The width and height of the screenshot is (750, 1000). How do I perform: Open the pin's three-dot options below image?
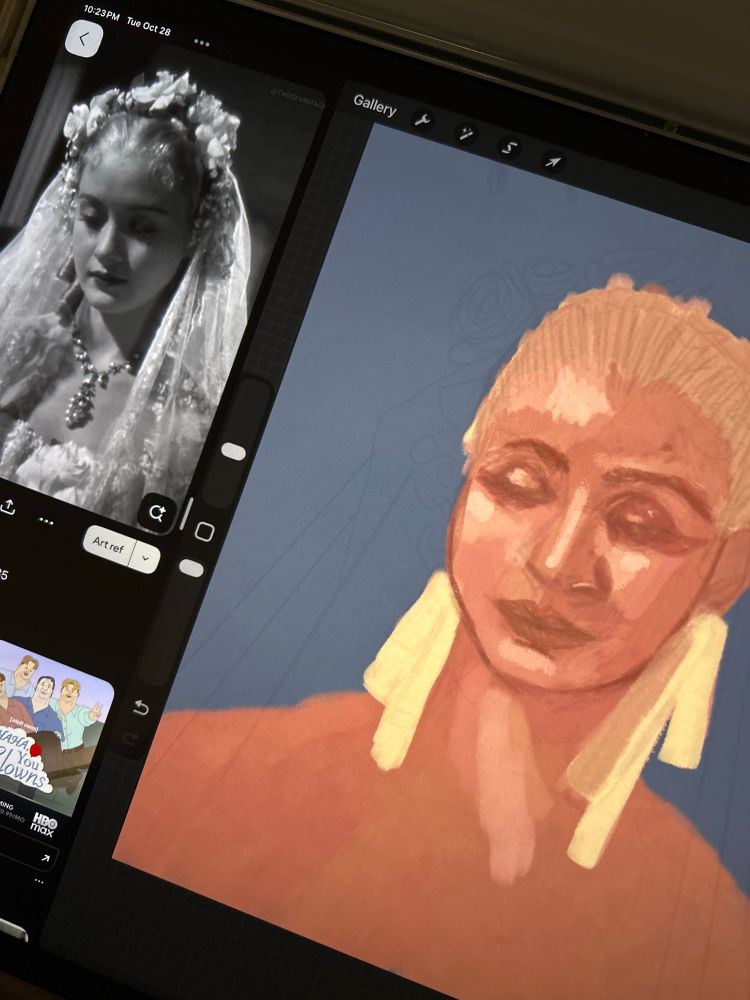[46, 521]
